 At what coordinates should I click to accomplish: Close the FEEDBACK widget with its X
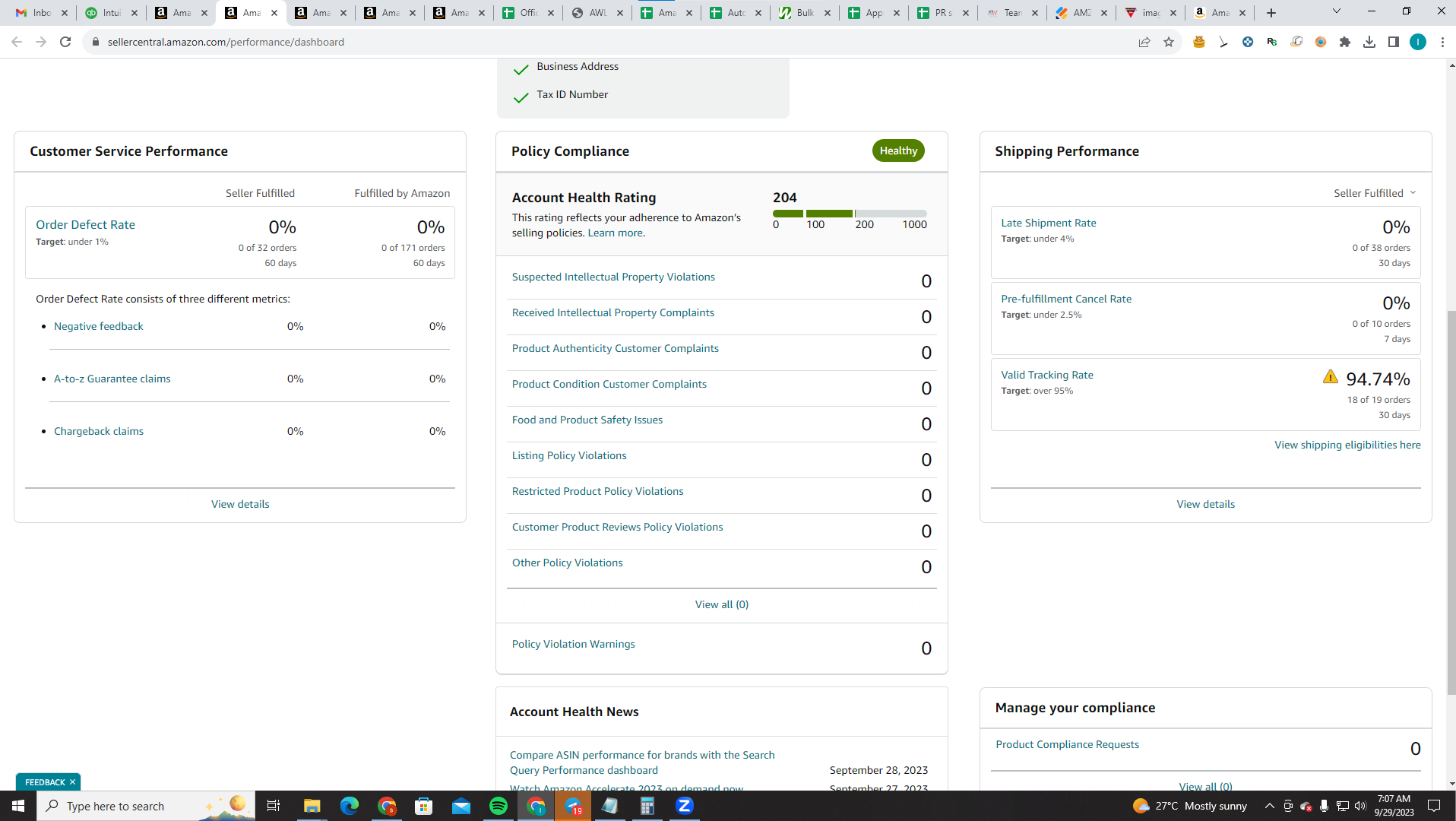tap(73, 782)
